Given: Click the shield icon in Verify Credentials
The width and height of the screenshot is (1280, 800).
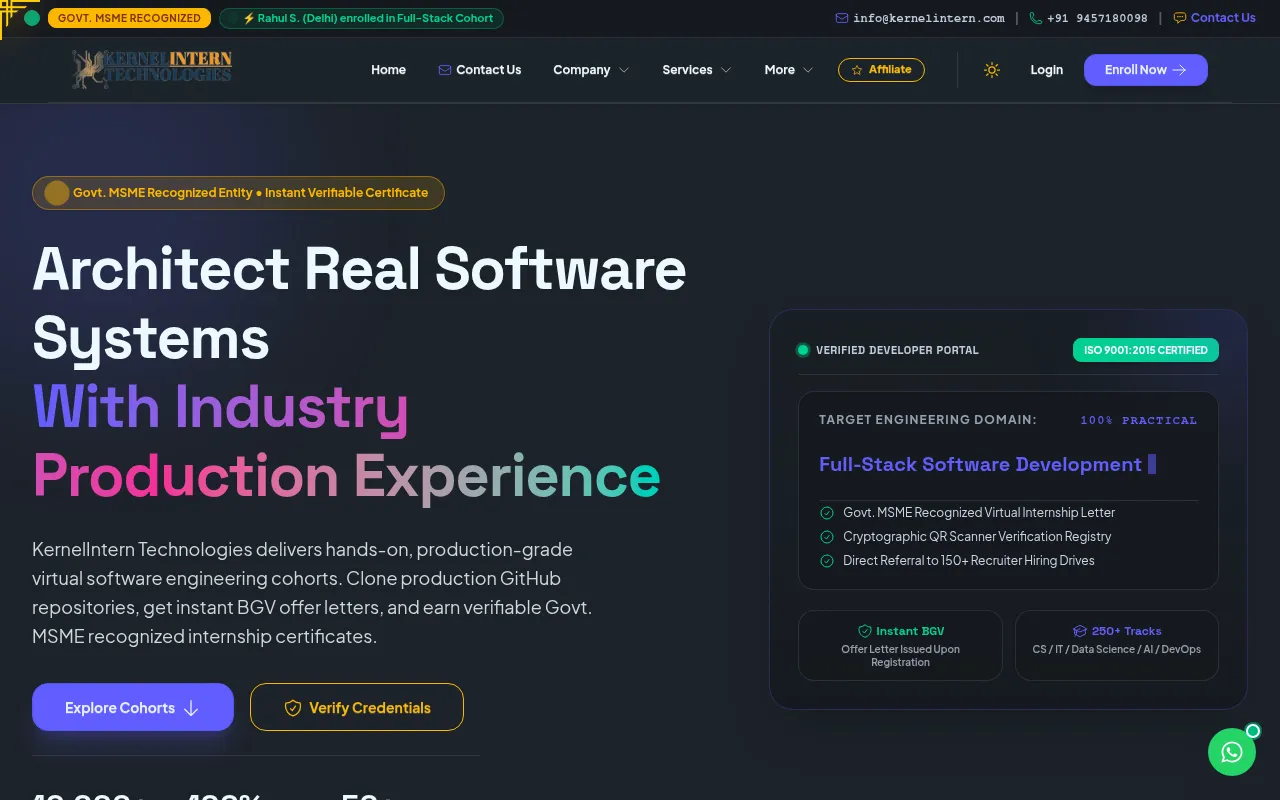Looking at the screenshot, I should tap(293, 708).
